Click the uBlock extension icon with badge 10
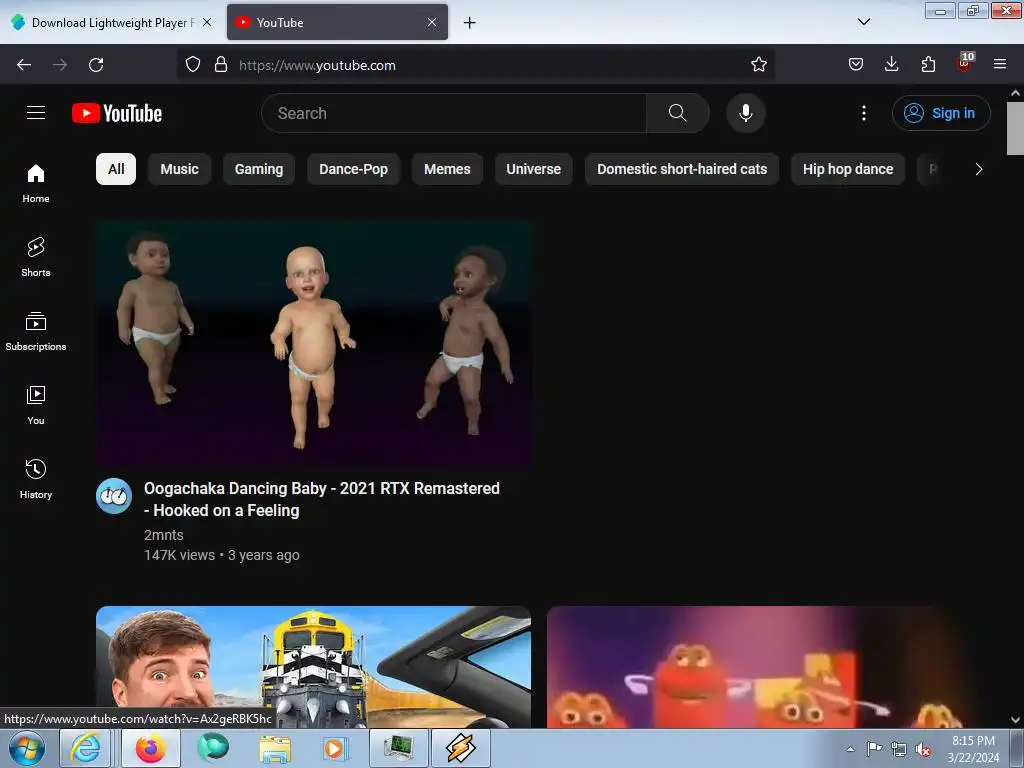 (965, 62)
